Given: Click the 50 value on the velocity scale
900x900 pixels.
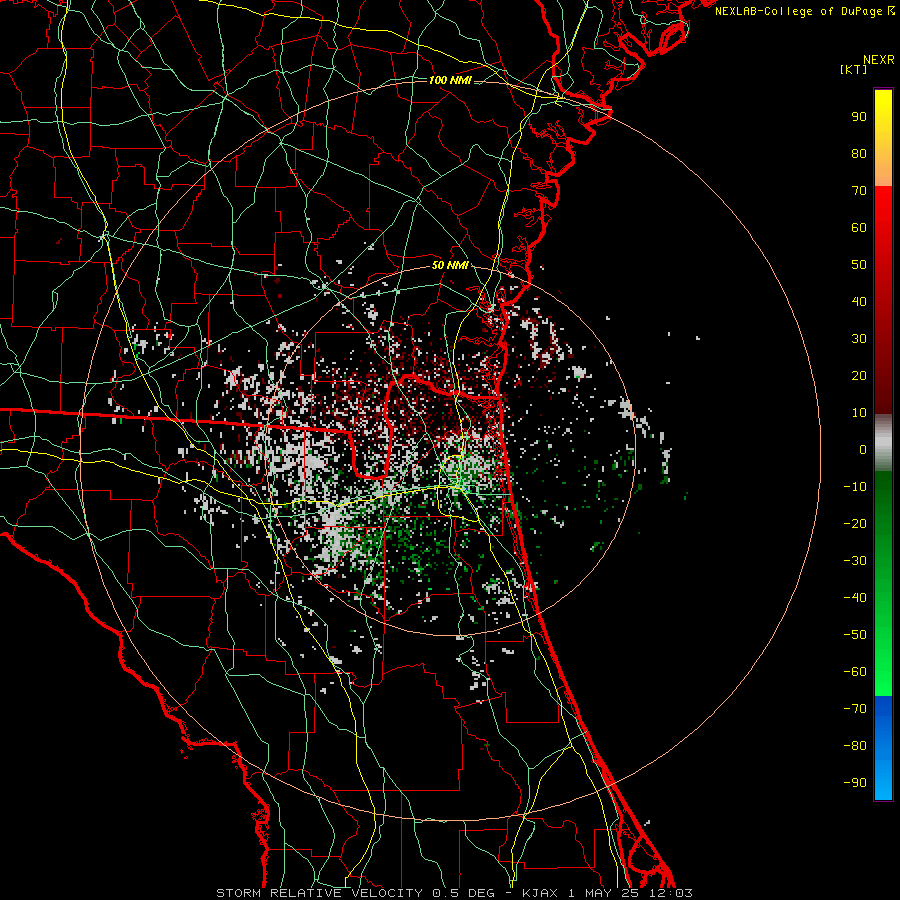Looking at the screenshot, I should 859,265.
